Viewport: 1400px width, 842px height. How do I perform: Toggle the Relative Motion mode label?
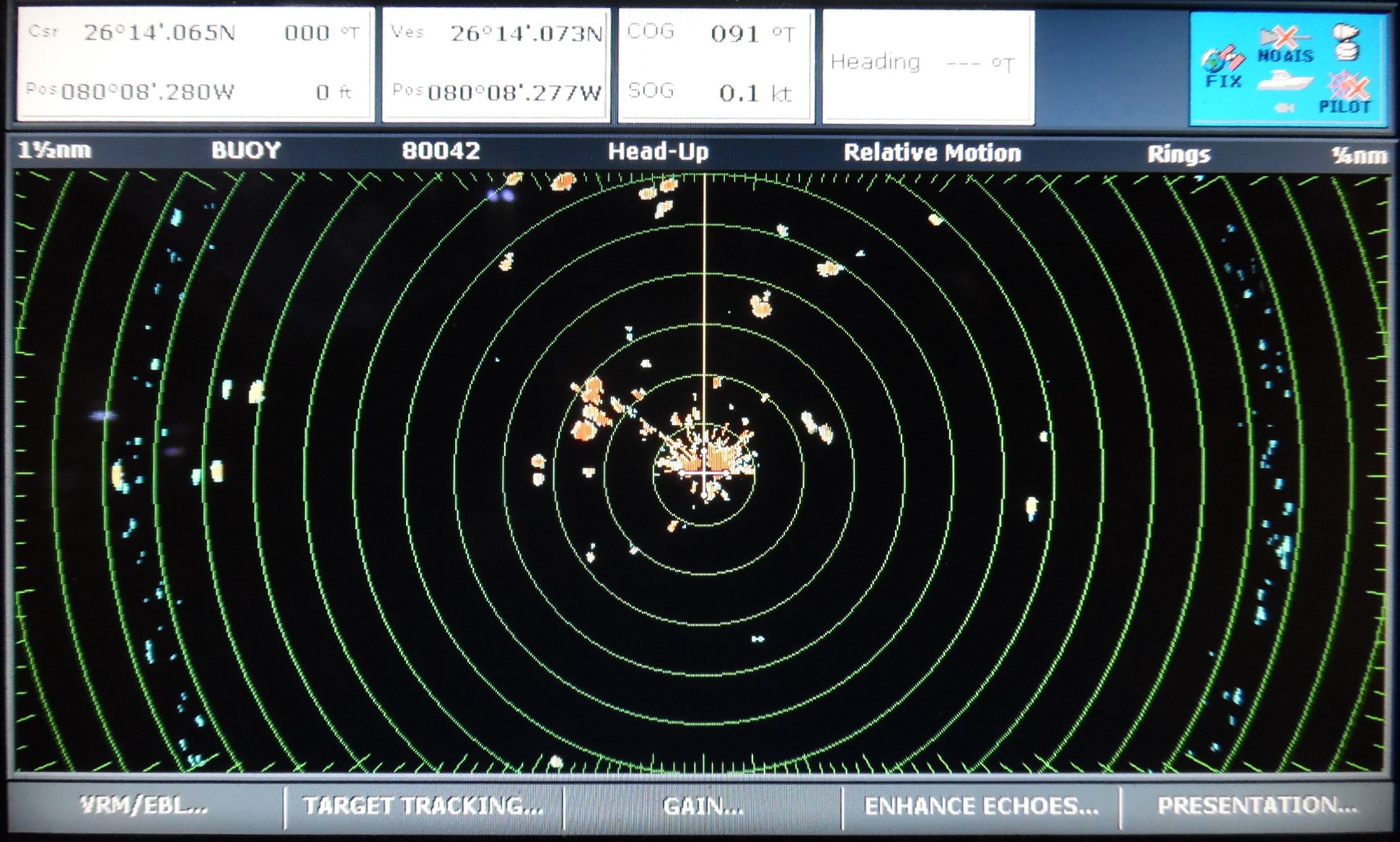click(932, 153)
